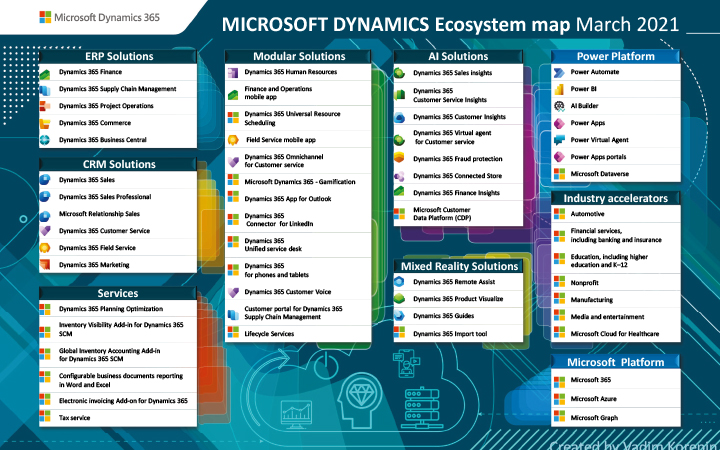Click the Product Visualize icon

399,298
